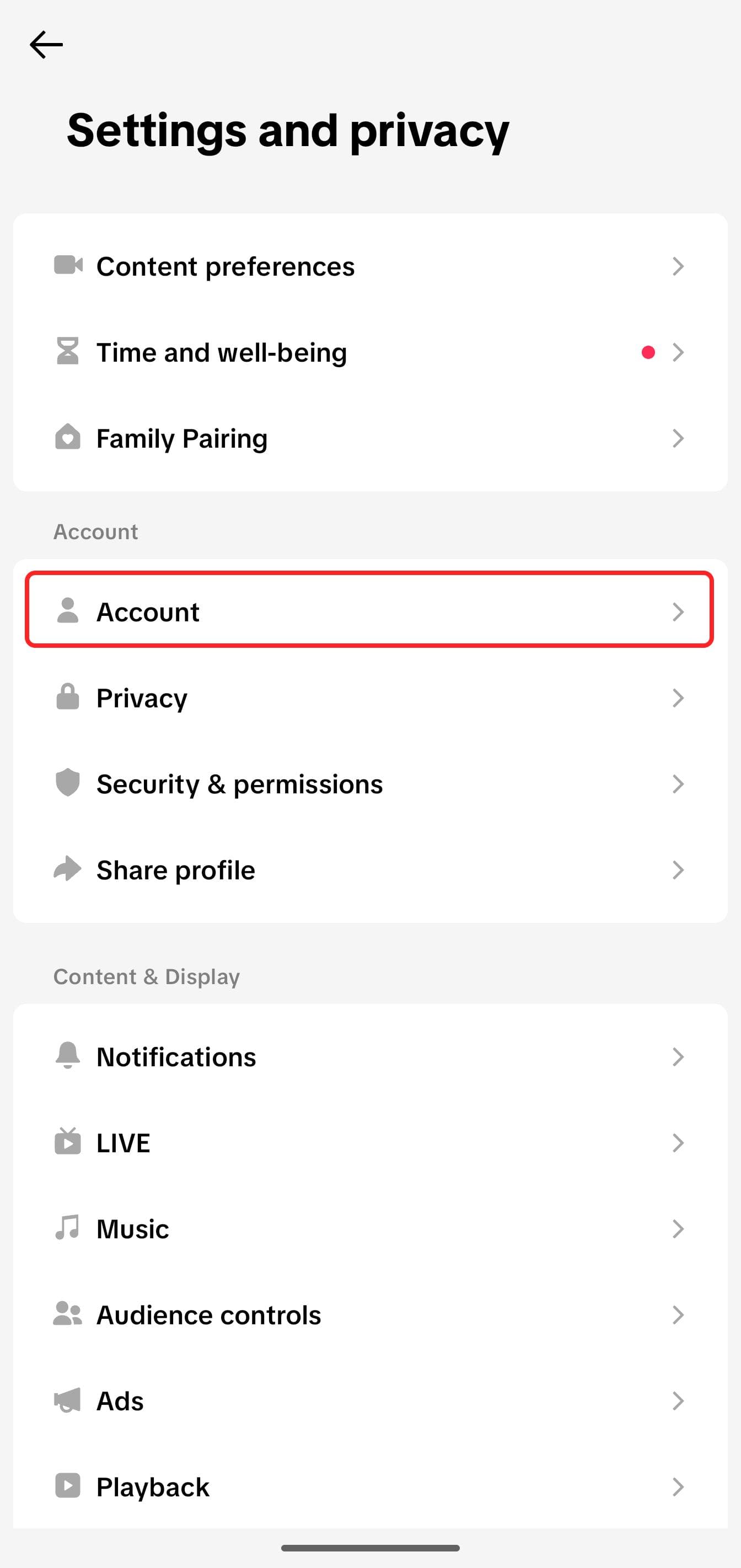This screenshot has width=741, height=1568.
Task: Open Notifications using its right chevron
Action: (x=679, y=1057)
